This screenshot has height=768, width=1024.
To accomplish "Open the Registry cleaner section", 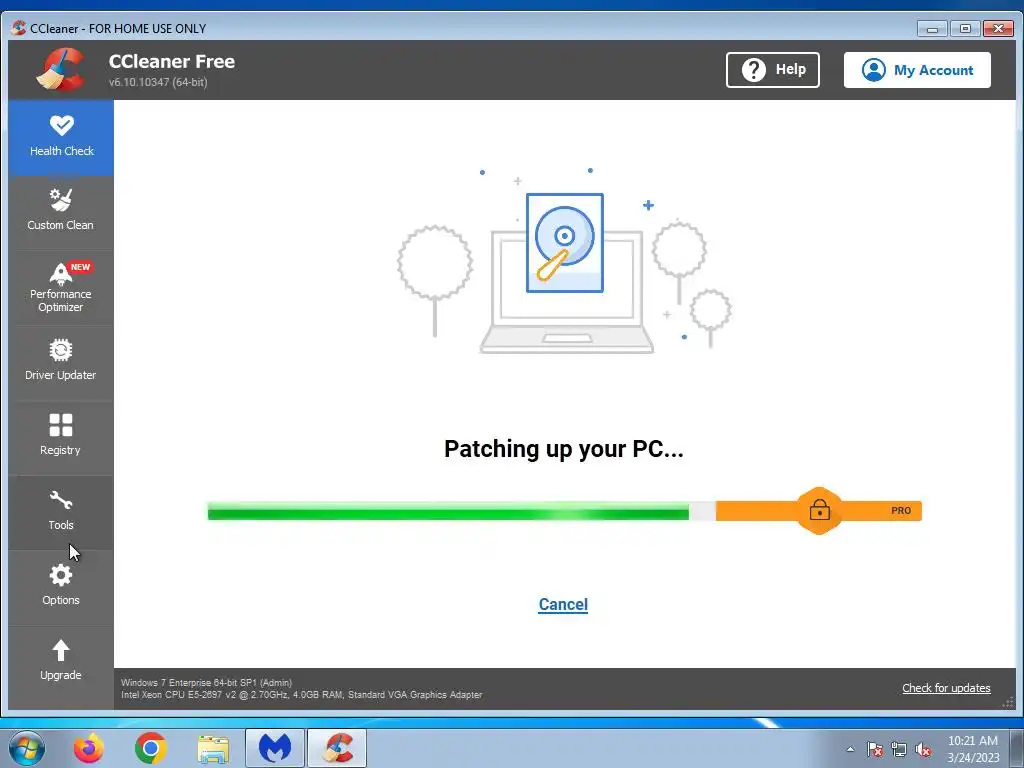I will click(x=61, y=436).
